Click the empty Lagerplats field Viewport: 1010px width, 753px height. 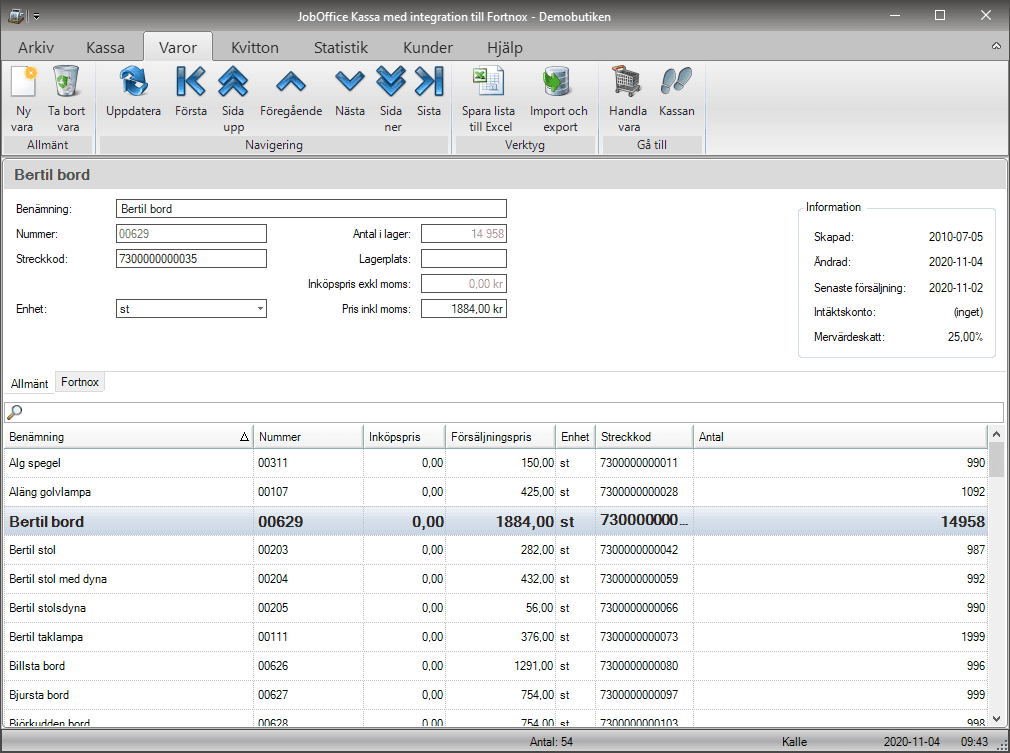pyautogui.click(x=464, y=259)
